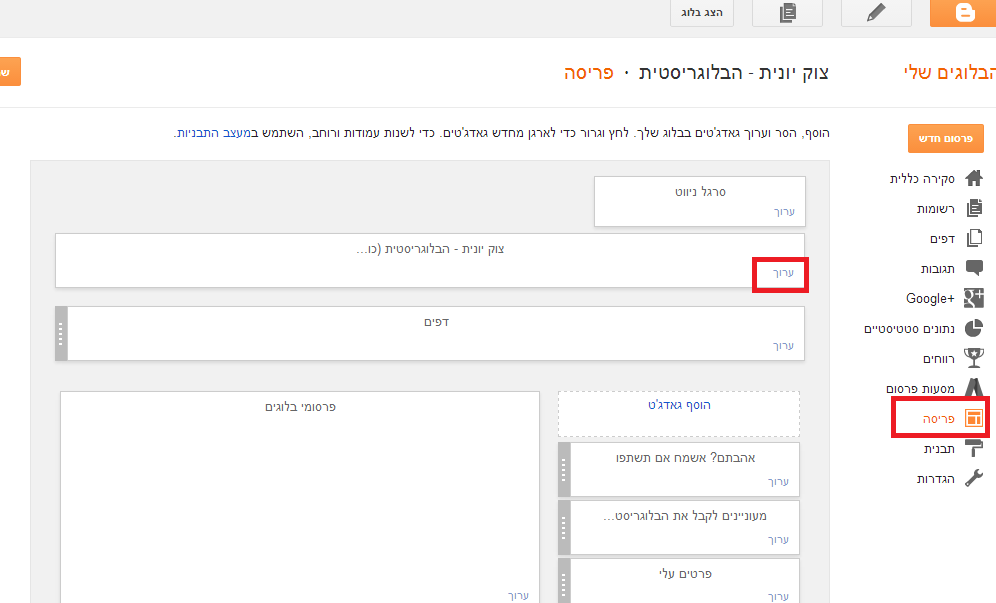Open מסעות פרסום in sidebar
Screen dimensions: 996x603
click(x=920, y=389)
